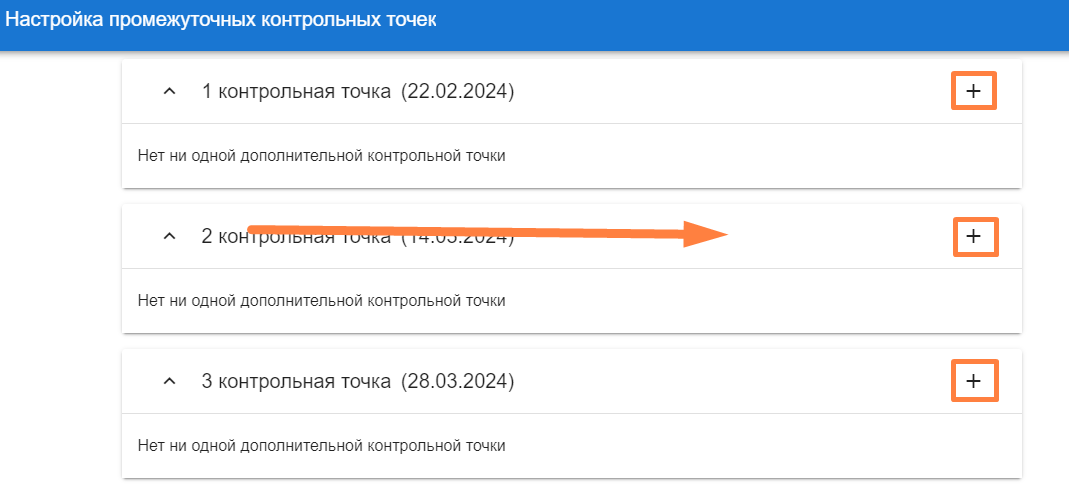Click the date 28.03.2024 in third header
The width and height of the screenshot is (1069, 498).
pos(458,381)
